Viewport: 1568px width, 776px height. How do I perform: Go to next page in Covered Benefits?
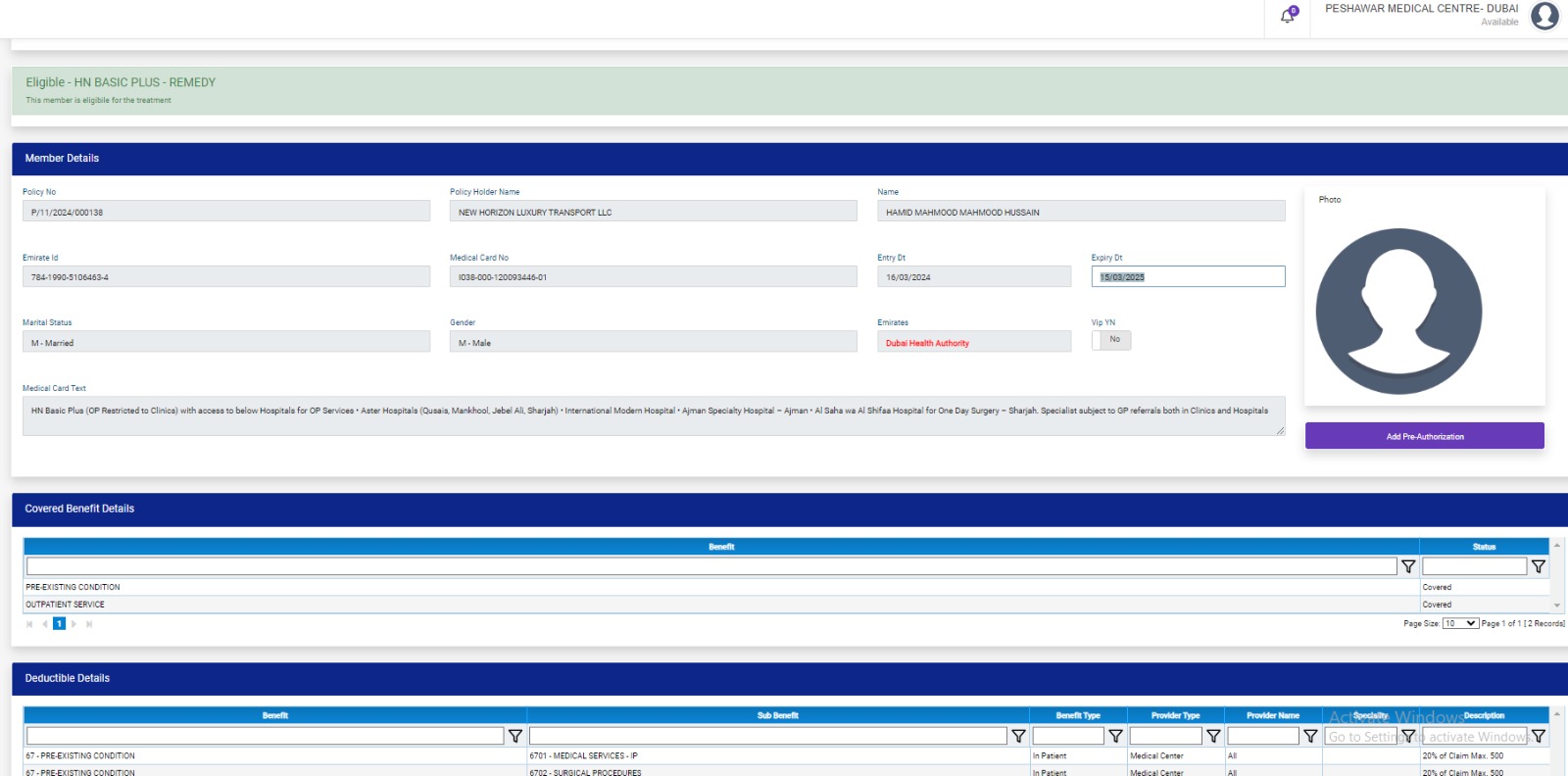click(x=73, y=624)
